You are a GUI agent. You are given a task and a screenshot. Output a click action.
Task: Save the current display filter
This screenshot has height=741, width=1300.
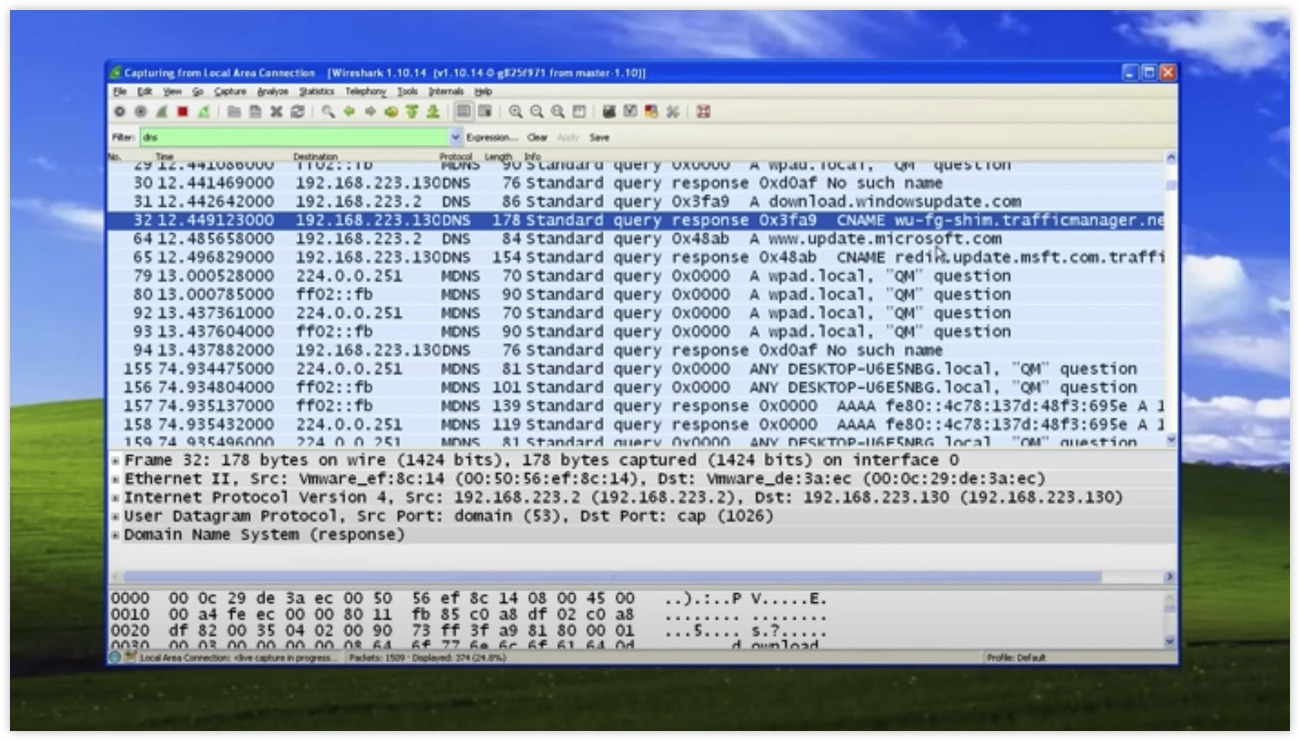pyautogui.click(x=599, y=137)
